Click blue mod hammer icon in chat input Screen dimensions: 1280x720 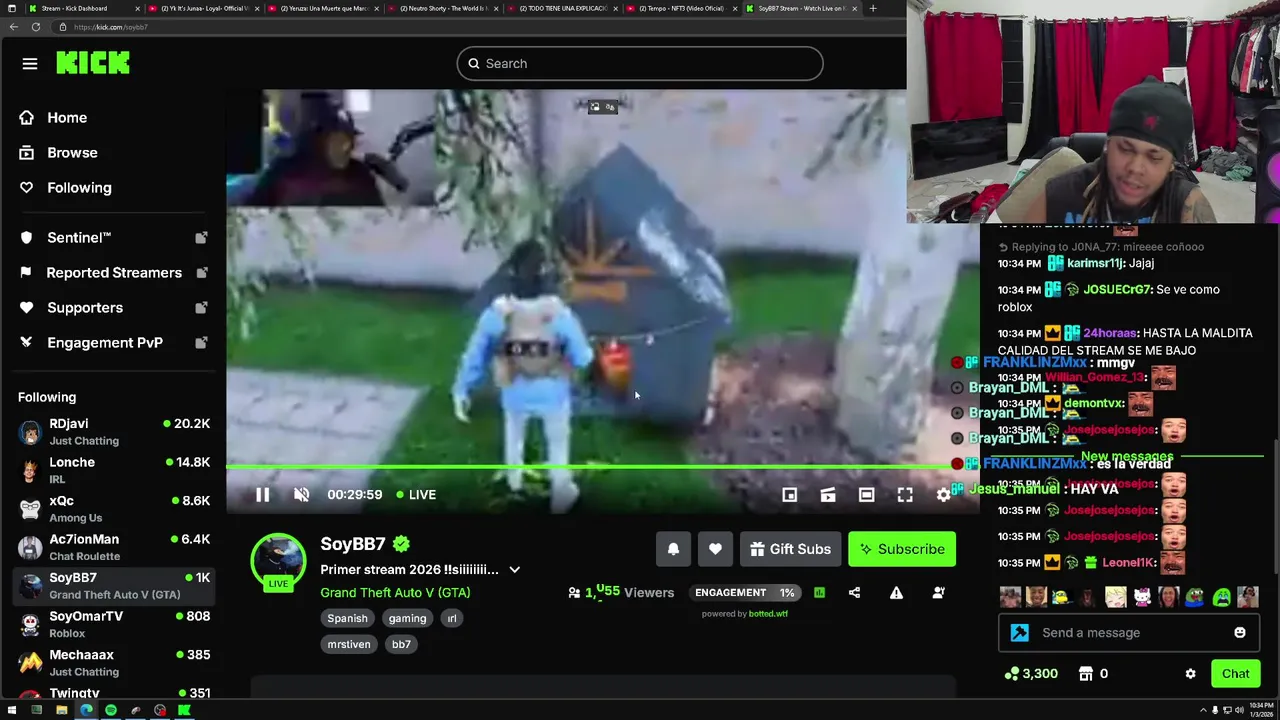point(1020,632)
